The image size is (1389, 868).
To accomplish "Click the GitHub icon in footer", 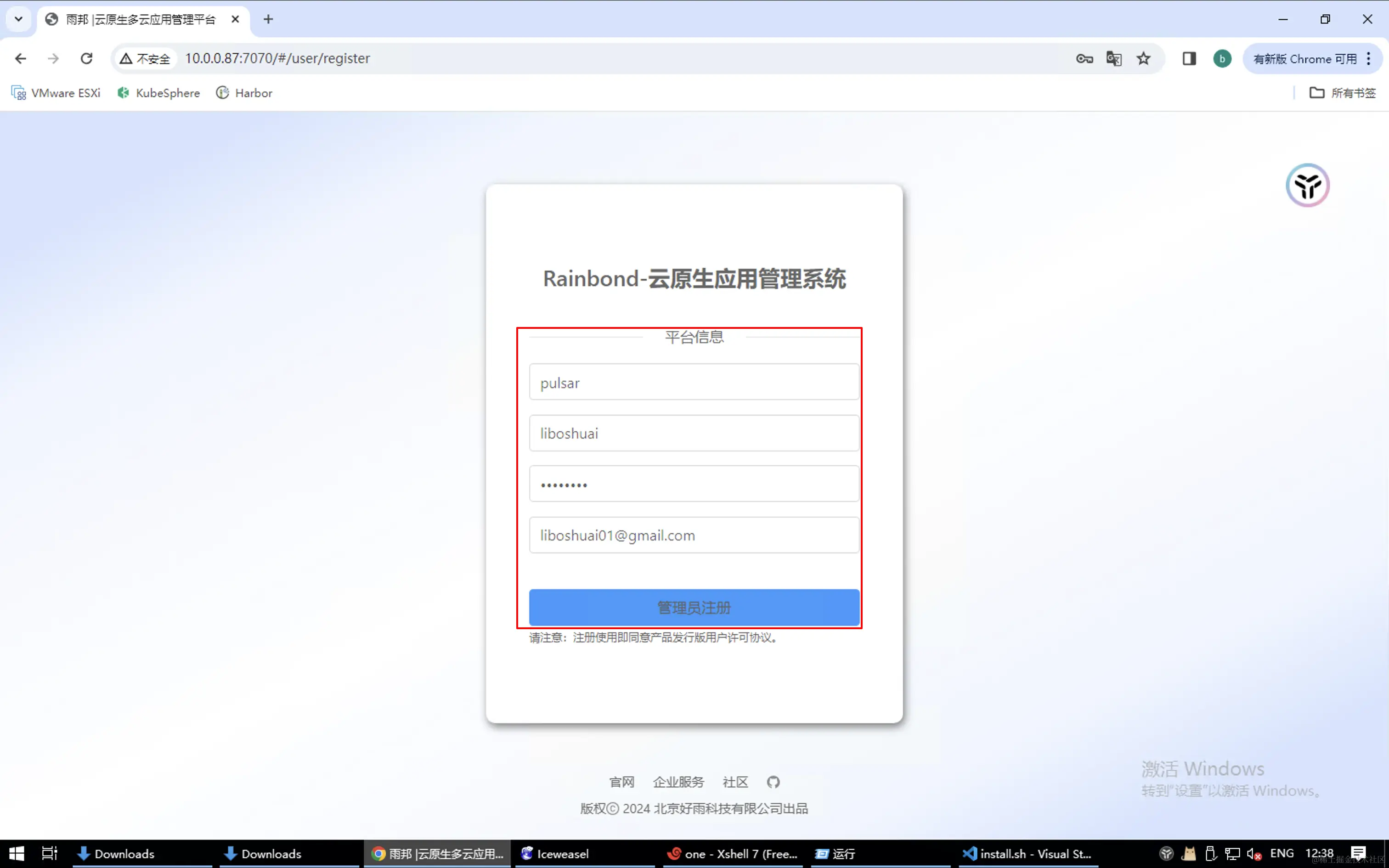I will (773, 782).
